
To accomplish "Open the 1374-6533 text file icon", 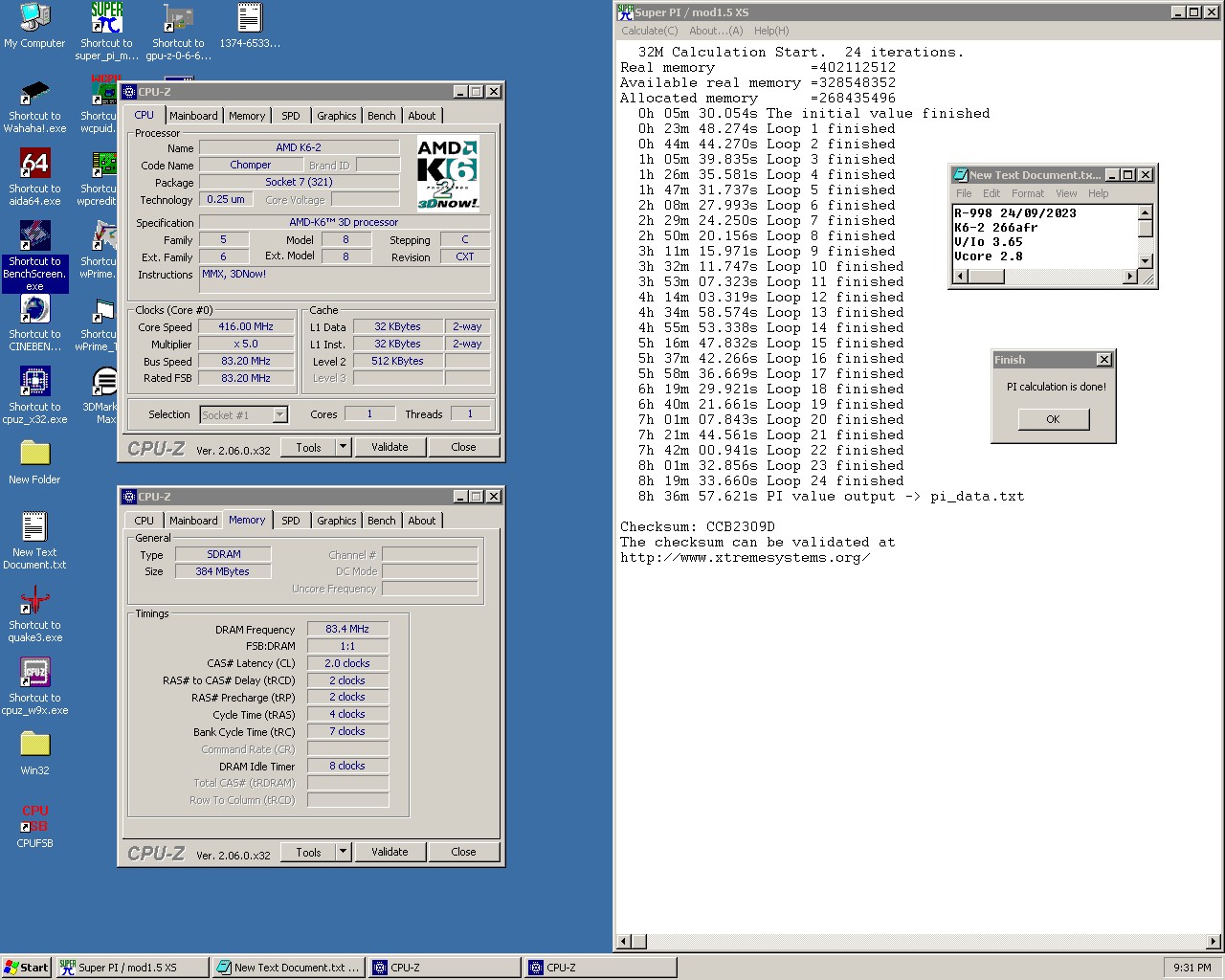I will point(249,26).
